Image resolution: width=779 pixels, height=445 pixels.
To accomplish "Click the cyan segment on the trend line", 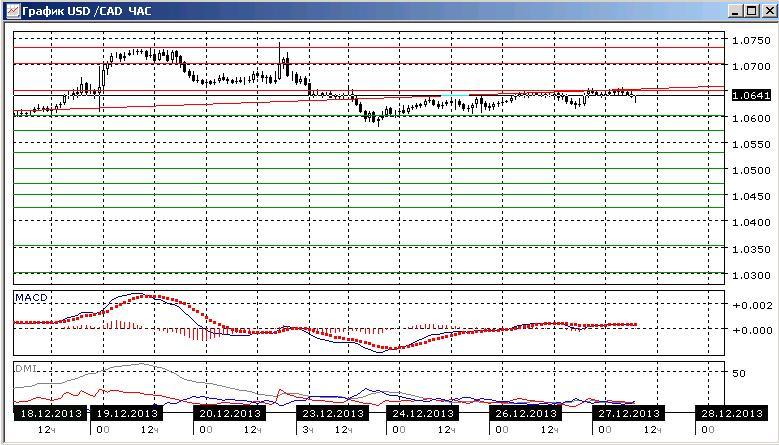I will (455, 95).
